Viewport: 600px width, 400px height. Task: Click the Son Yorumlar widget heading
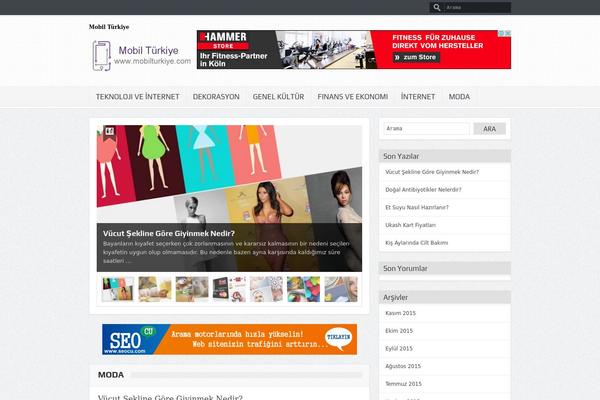pos(405,268)
